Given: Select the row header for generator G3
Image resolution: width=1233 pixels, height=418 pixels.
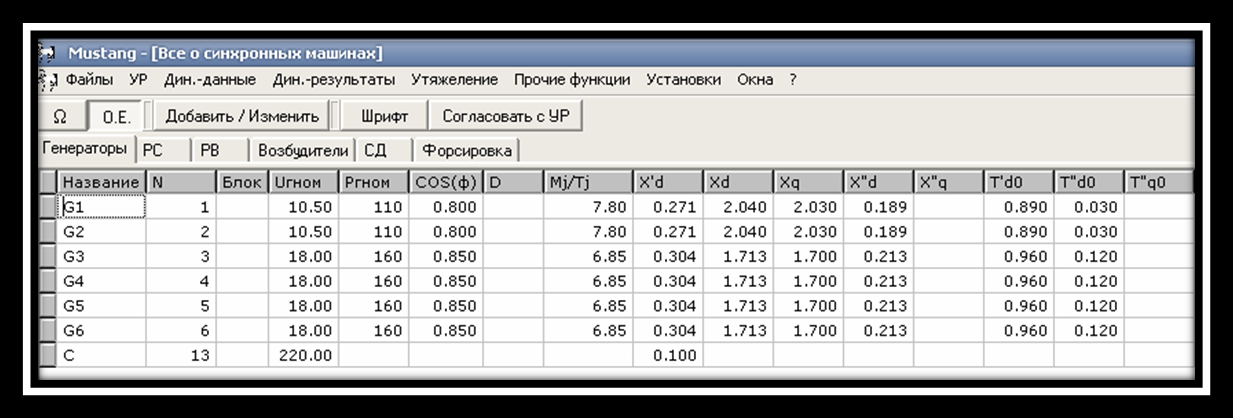Looking at the screenshot, I should (48, 255).
